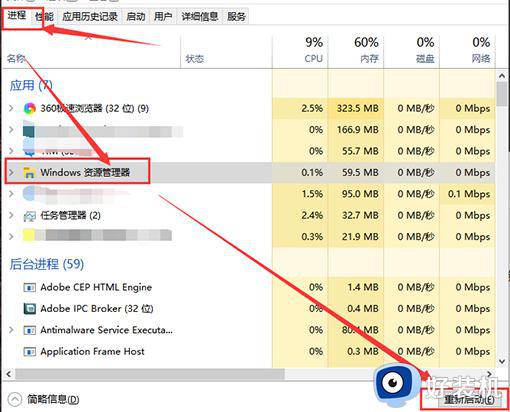Click the 360 browser process icon

pyautogui.click(x=29, y=108)
